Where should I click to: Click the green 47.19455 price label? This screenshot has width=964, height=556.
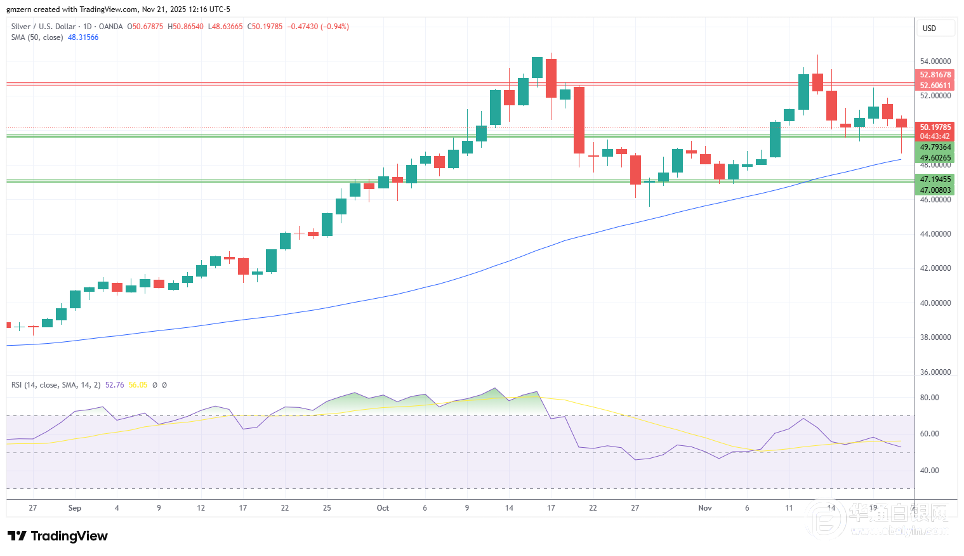[935, 178]
